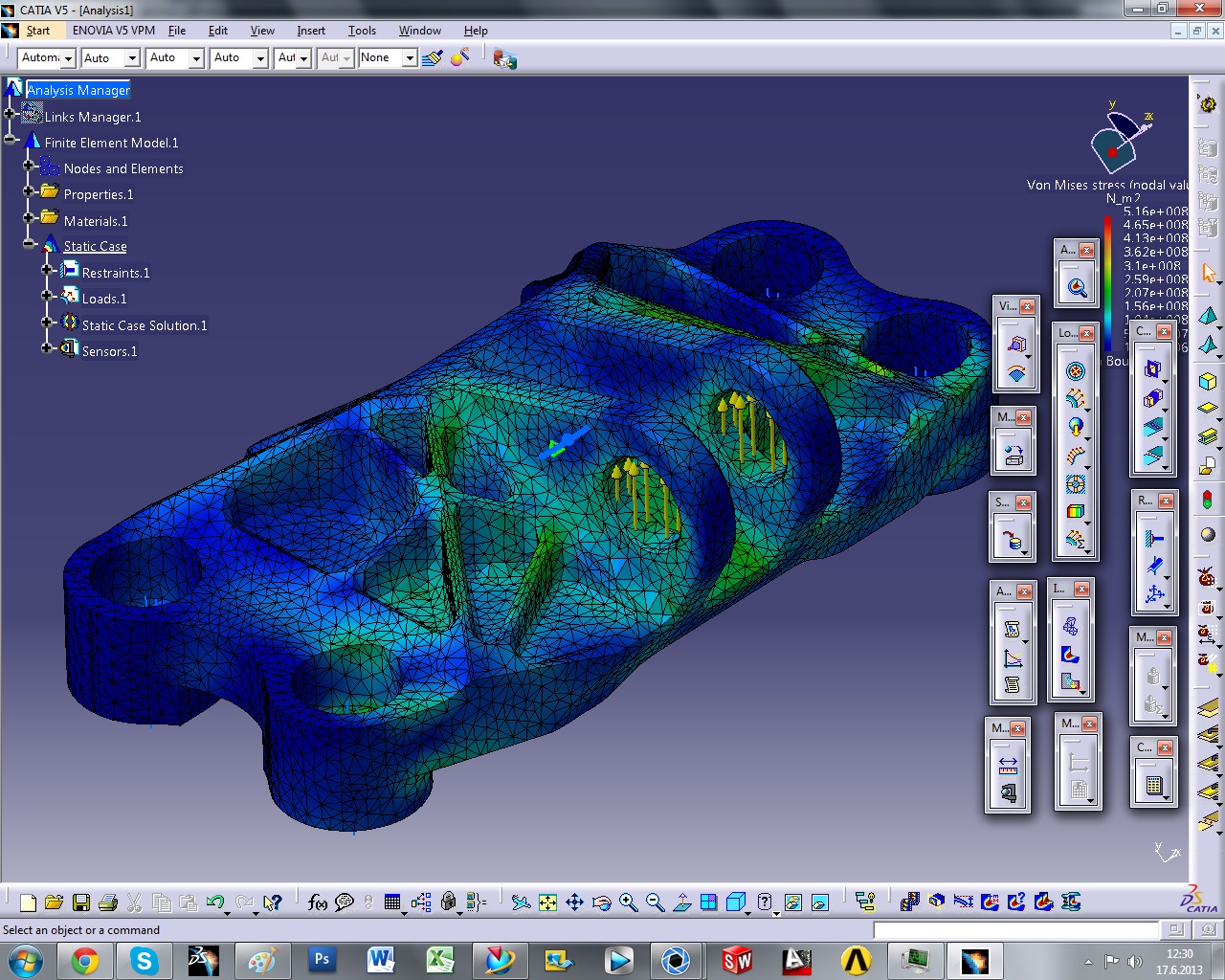Expand the Restraints.1 tree node

(x=47, y=270)
